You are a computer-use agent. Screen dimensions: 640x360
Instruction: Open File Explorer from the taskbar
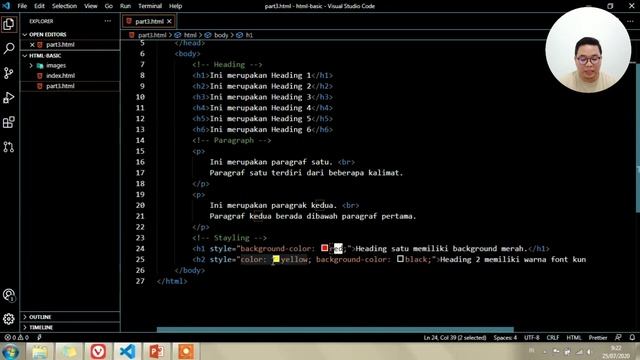click(x=39, y=351)
